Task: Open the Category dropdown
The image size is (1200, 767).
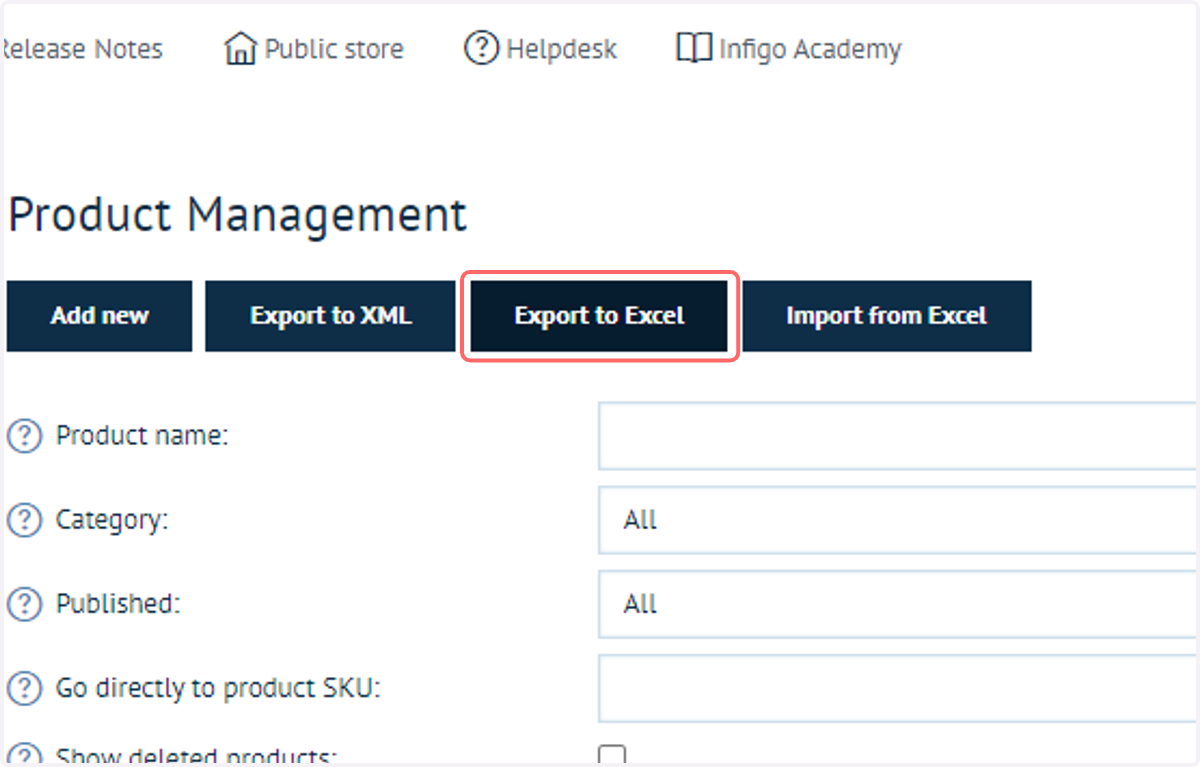Action: (x=897, y=520)
